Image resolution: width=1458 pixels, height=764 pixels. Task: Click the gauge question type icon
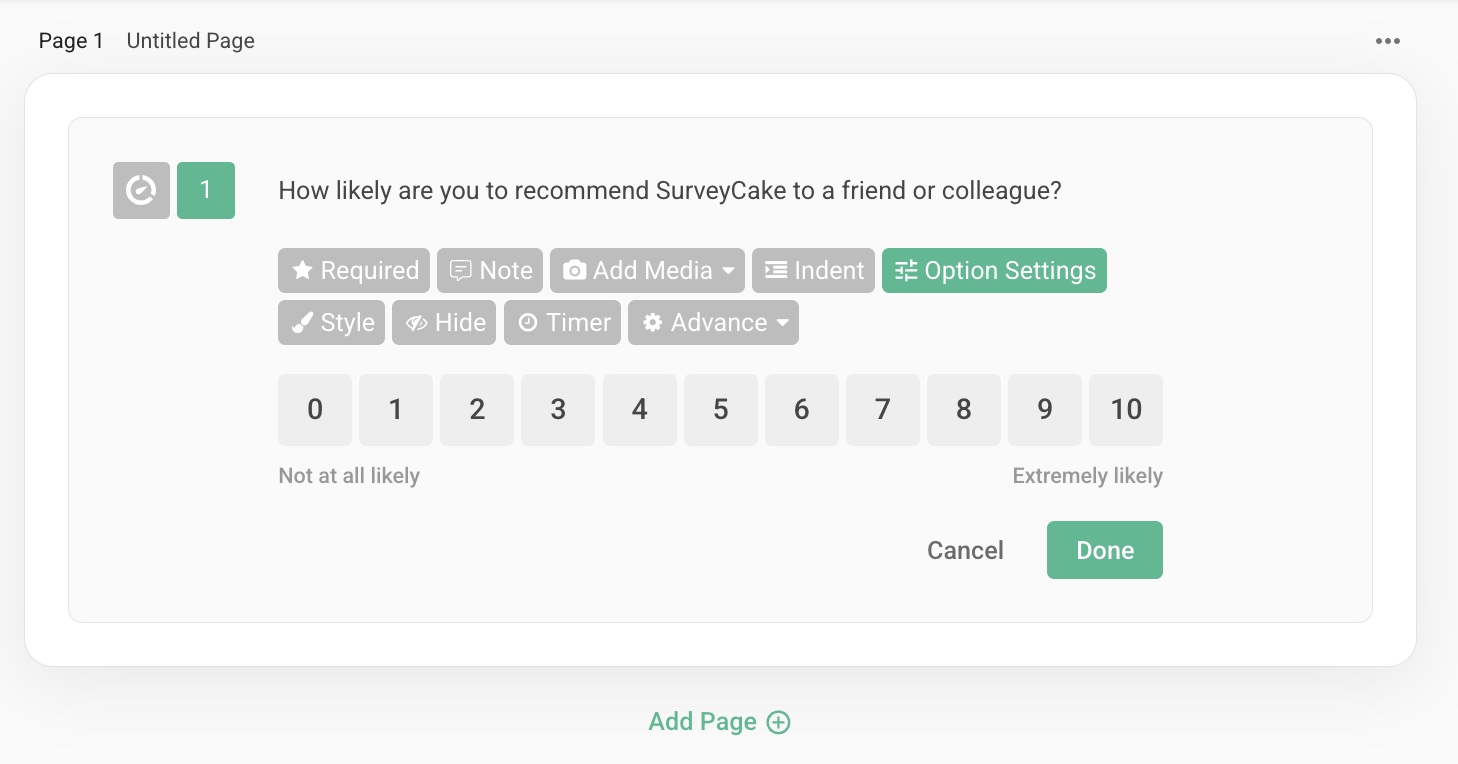point(141,190)
